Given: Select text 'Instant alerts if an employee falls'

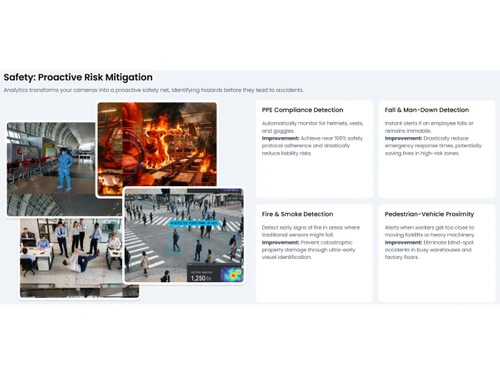Looking at the screenshot, I should tap(425, 123).
